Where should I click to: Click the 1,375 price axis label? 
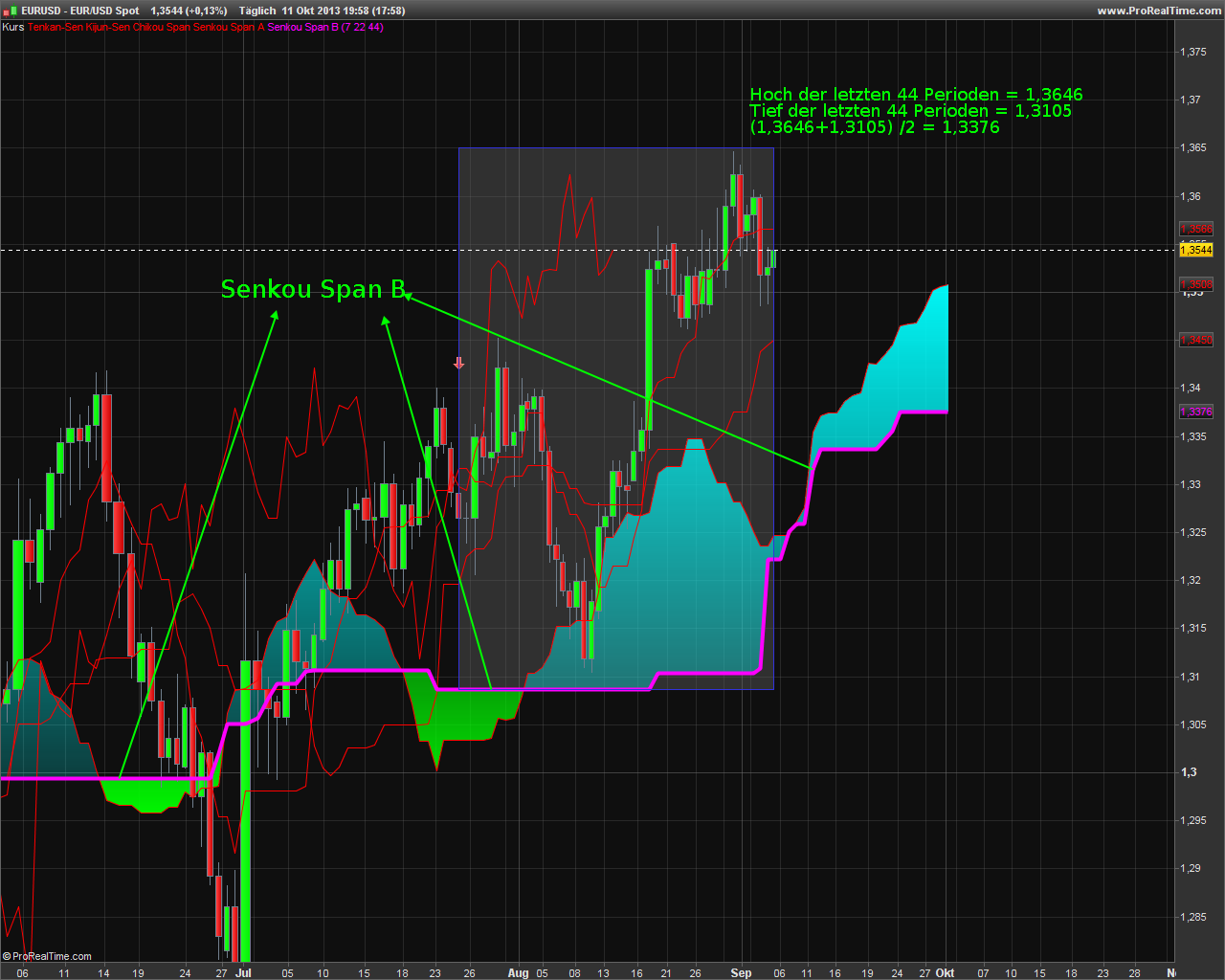pos(1193,52)
